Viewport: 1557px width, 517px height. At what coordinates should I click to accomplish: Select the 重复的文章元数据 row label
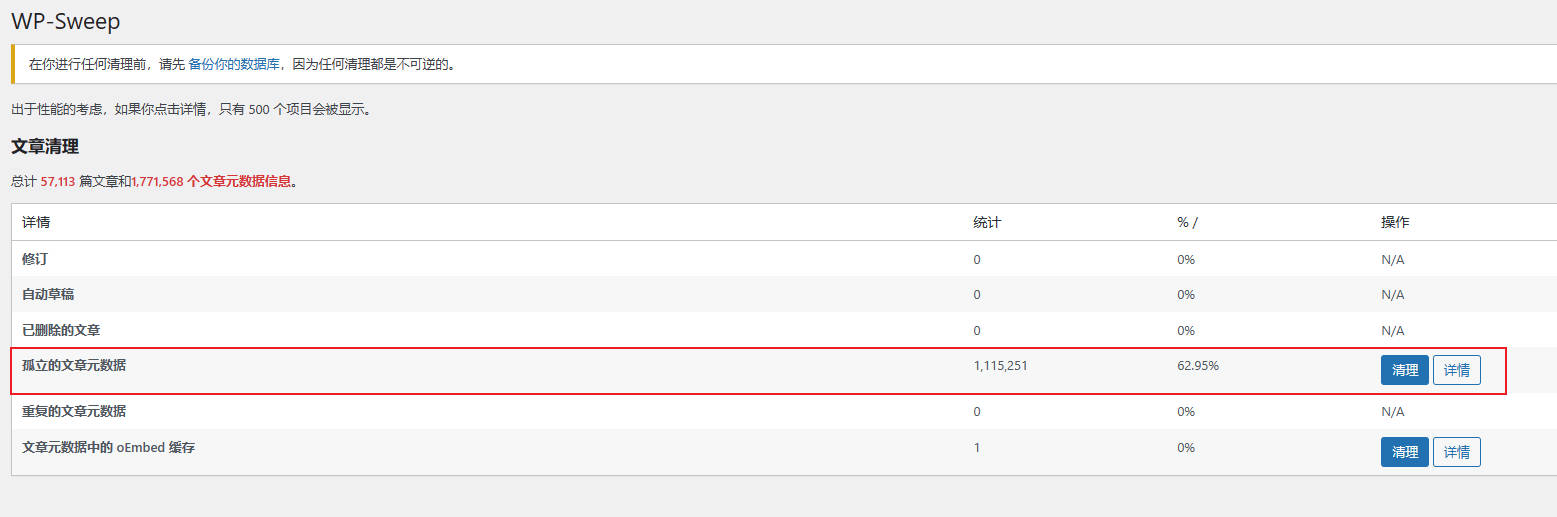(x=74, y=411)
